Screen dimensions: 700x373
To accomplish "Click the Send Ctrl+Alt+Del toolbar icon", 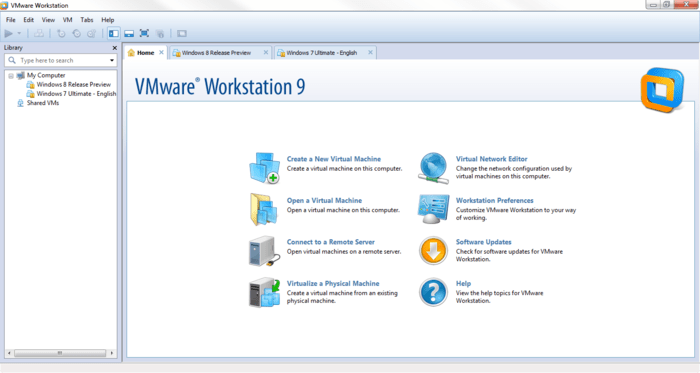I will point(39,33).
